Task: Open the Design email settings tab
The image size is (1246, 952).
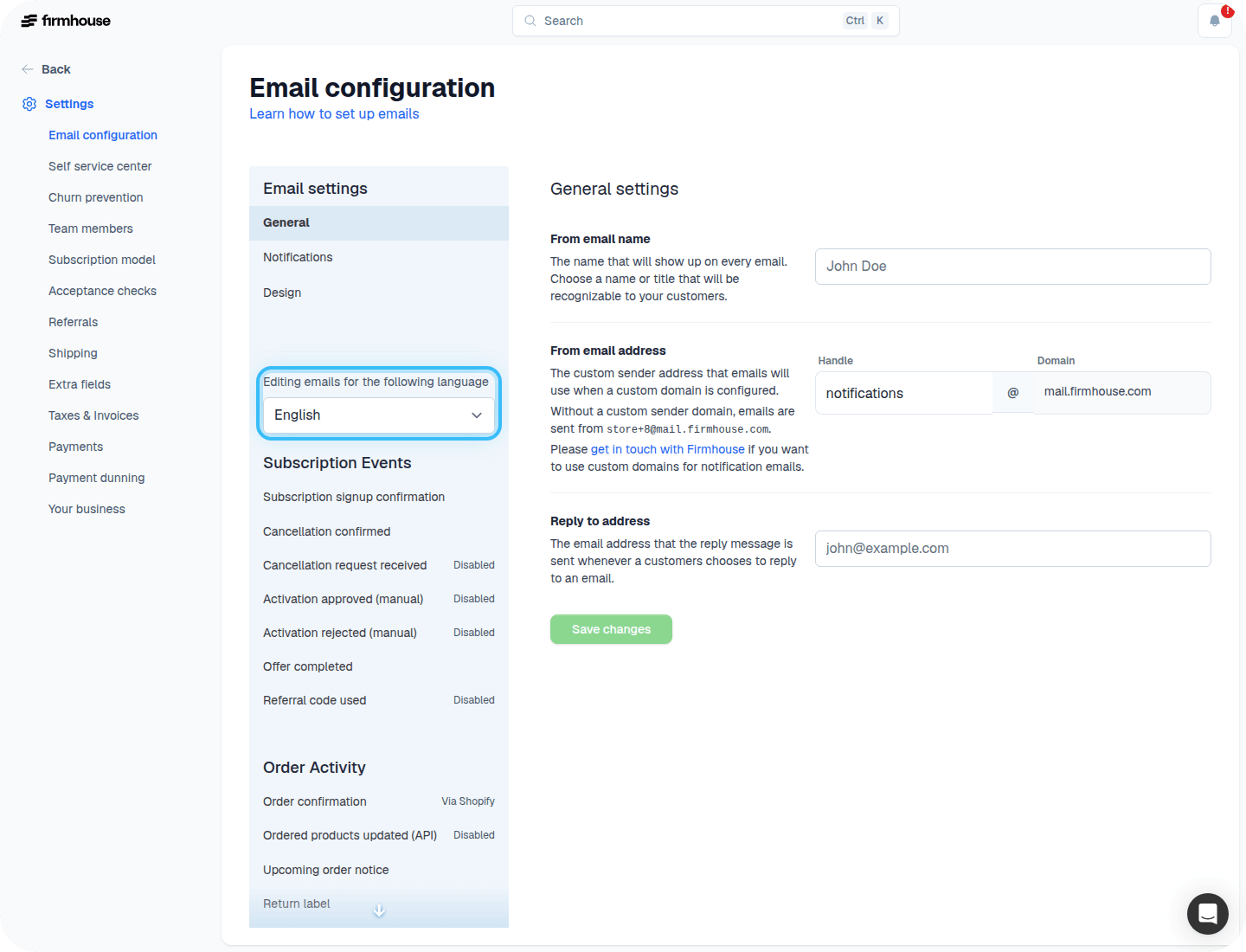Action: [379, 293]
